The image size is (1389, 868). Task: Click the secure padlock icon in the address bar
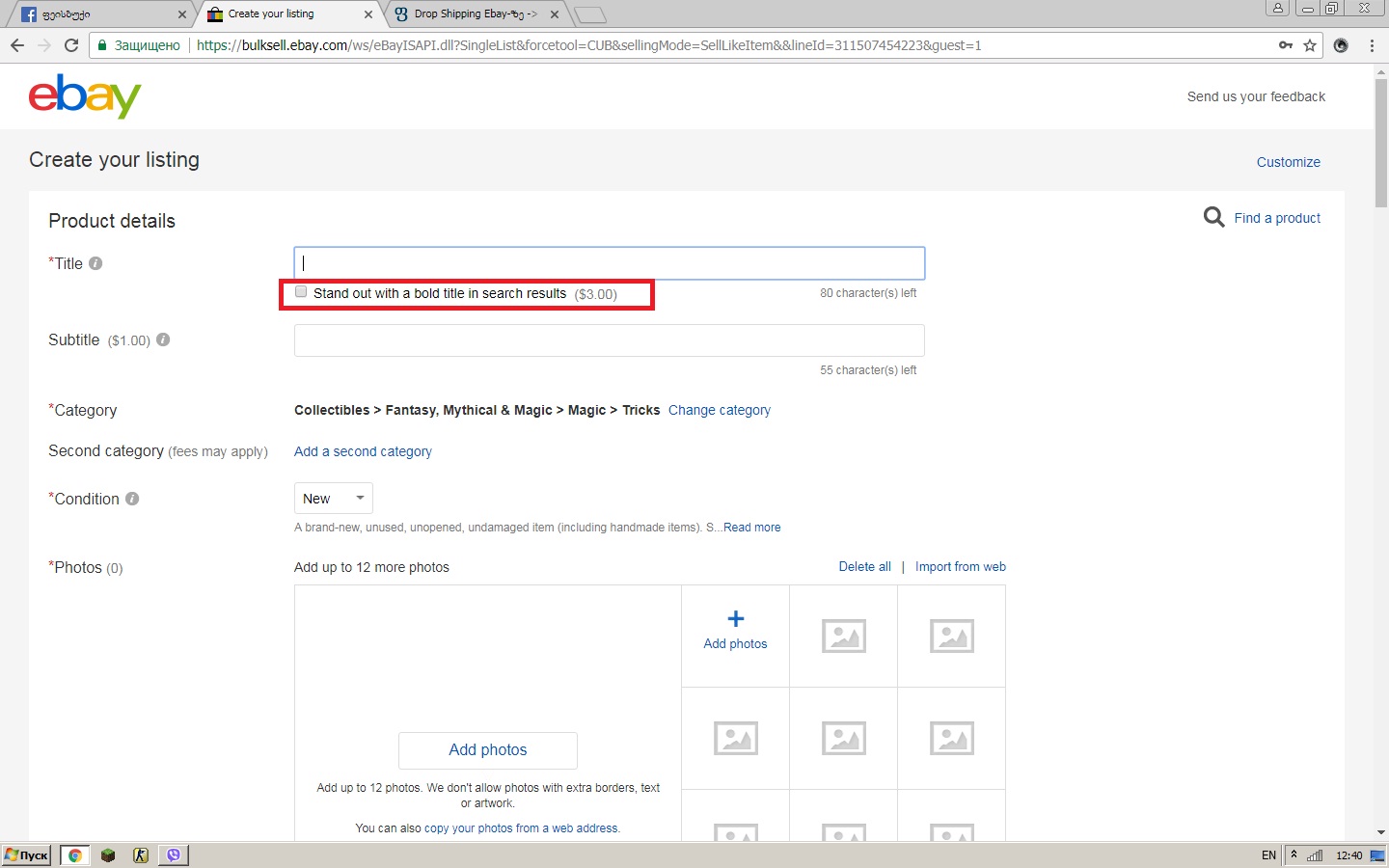[102, 45]
